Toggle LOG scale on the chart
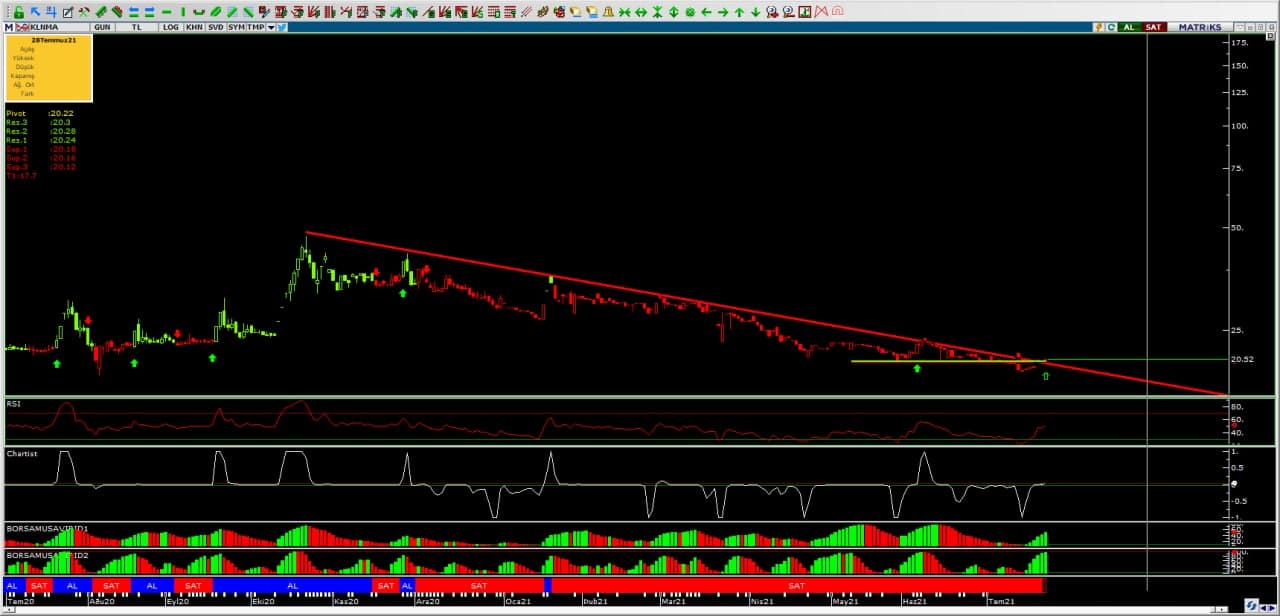The width and height of the screenshot is (1280, 616). pos(170,27)
